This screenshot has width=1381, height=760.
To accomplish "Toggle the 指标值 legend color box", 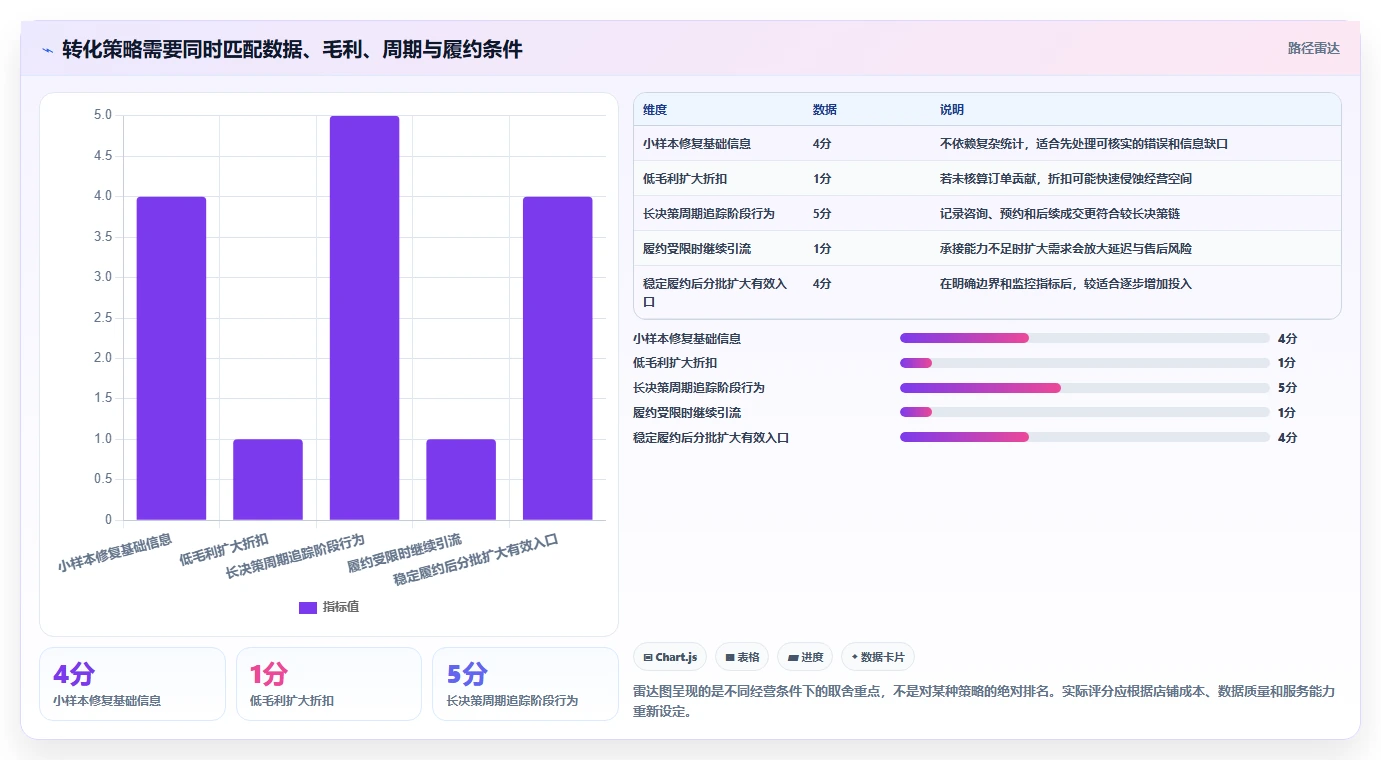I will 308,607.
